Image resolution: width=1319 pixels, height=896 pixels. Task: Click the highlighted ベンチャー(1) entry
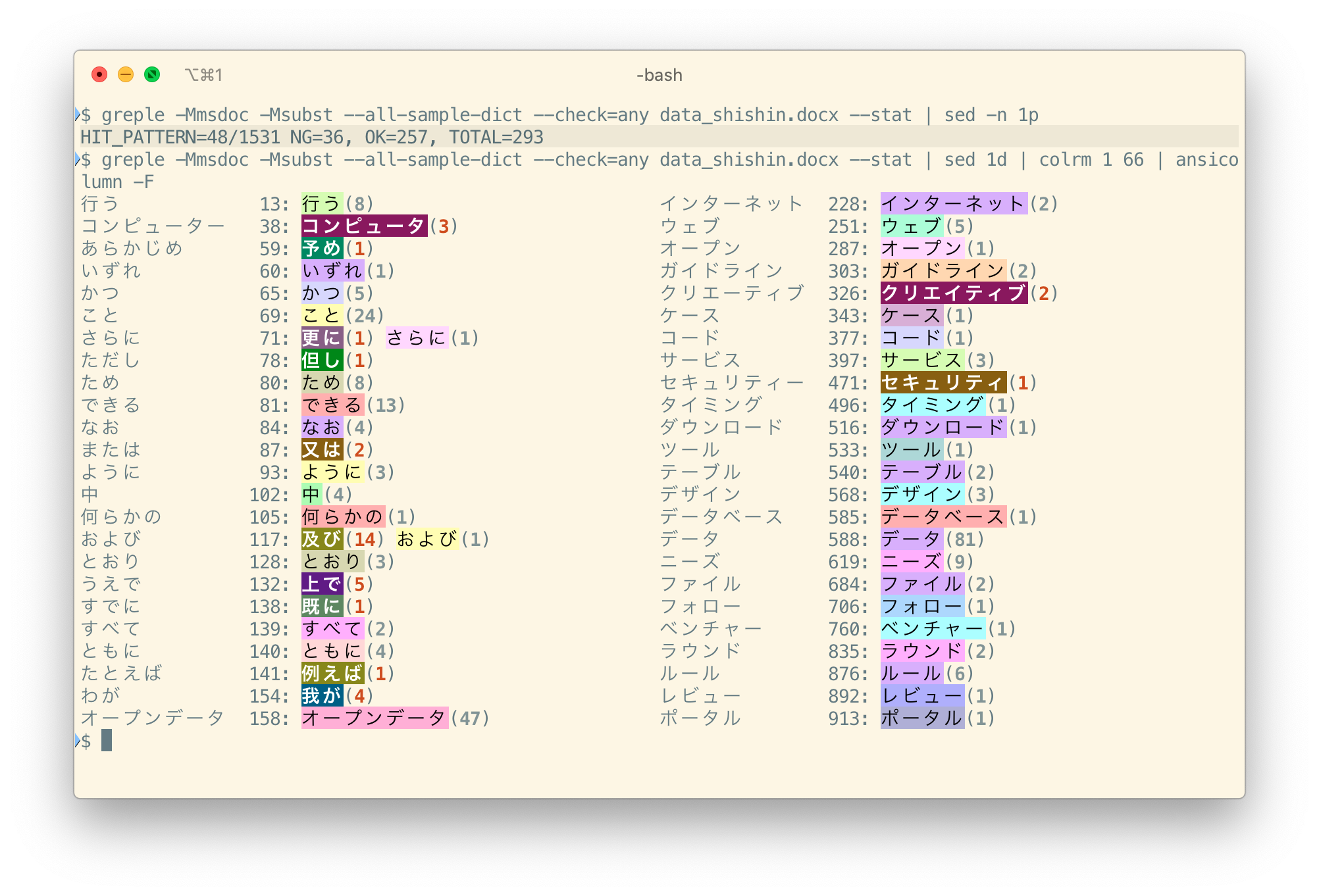point(933,629)
